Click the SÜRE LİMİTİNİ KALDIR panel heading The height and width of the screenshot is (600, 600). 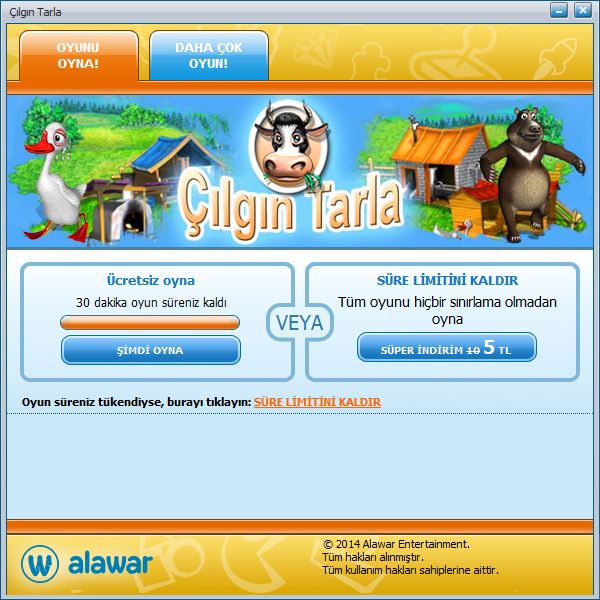click(x=447, y=280)
